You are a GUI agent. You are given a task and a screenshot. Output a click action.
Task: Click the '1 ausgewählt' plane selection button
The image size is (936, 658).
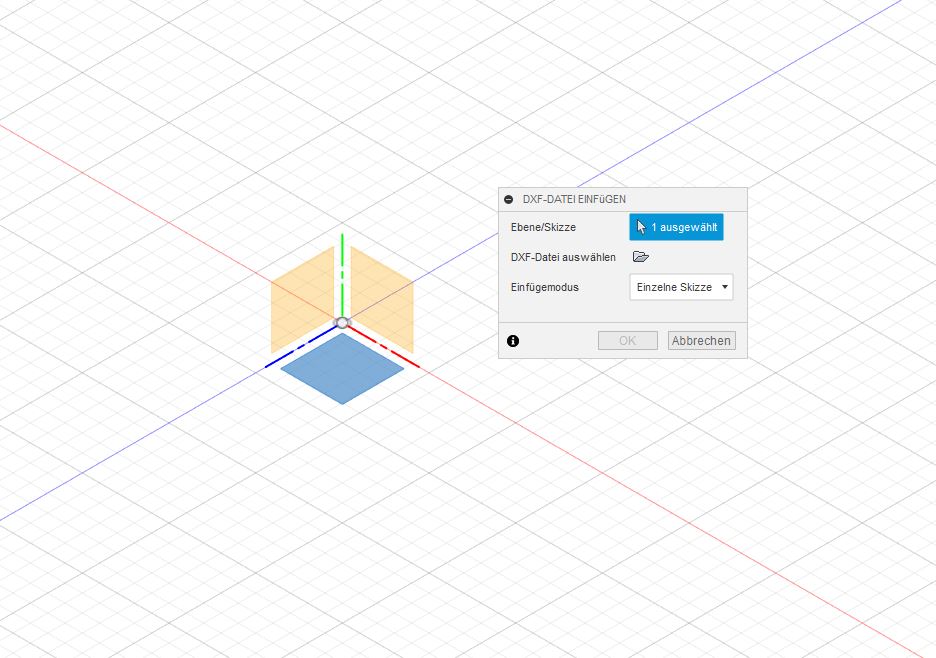tap(676, 227)
